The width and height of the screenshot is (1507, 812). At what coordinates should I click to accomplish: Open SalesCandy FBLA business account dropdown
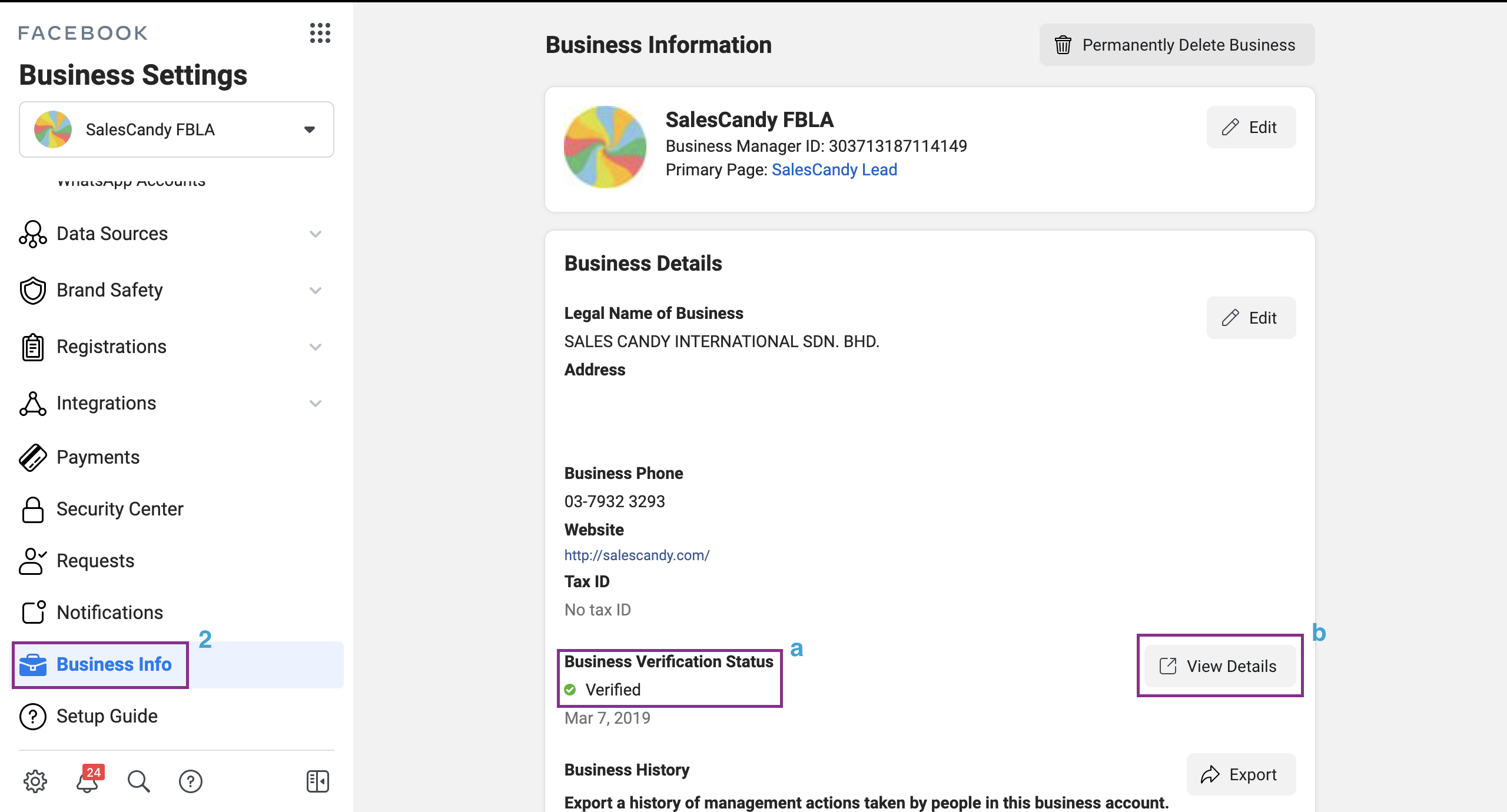point(177,129)
